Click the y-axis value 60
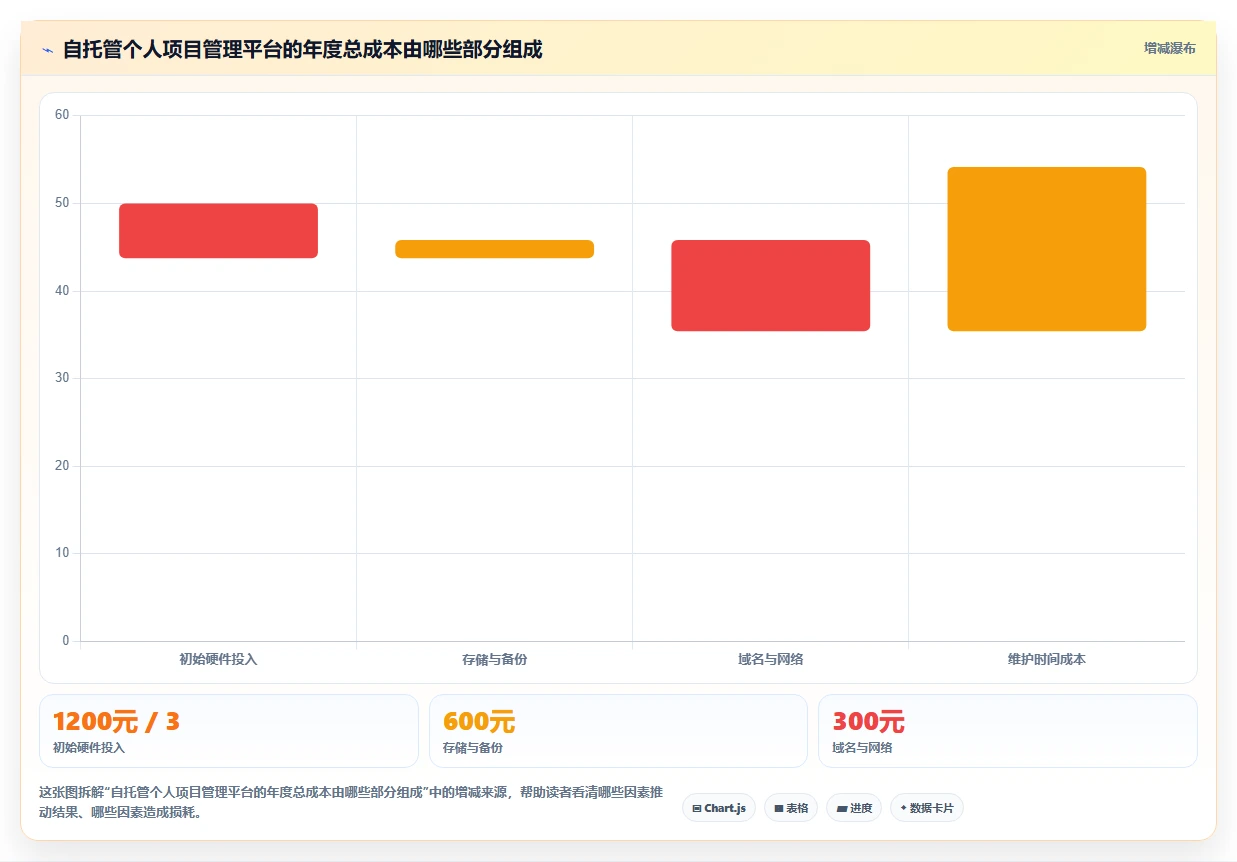 click(x=62, y=115)
